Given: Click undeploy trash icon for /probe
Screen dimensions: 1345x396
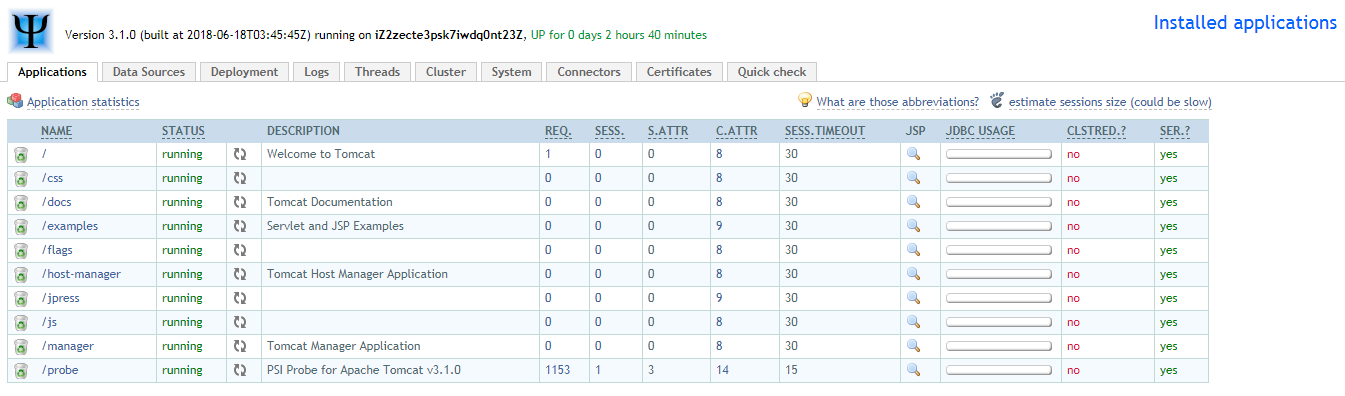Looking at the screenshot, I should pyautogui.click(x=21, y=371).
